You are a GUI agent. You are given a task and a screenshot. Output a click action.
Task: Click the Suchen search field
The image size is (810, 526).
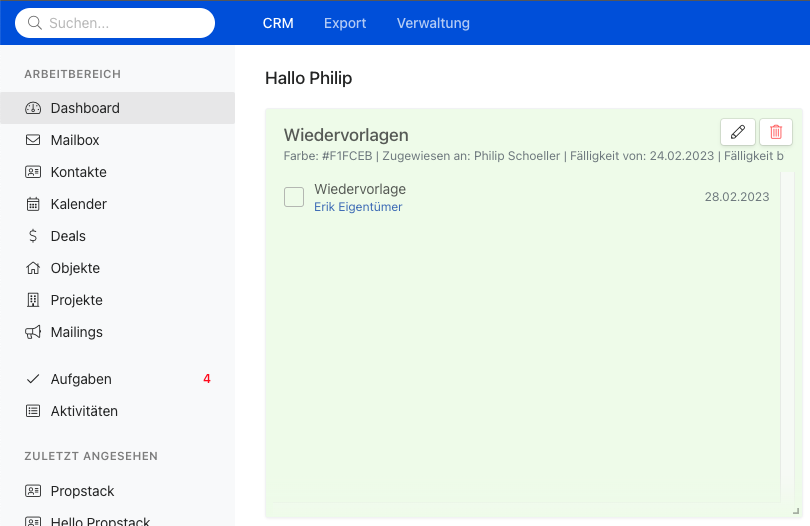tap(115, 23)
